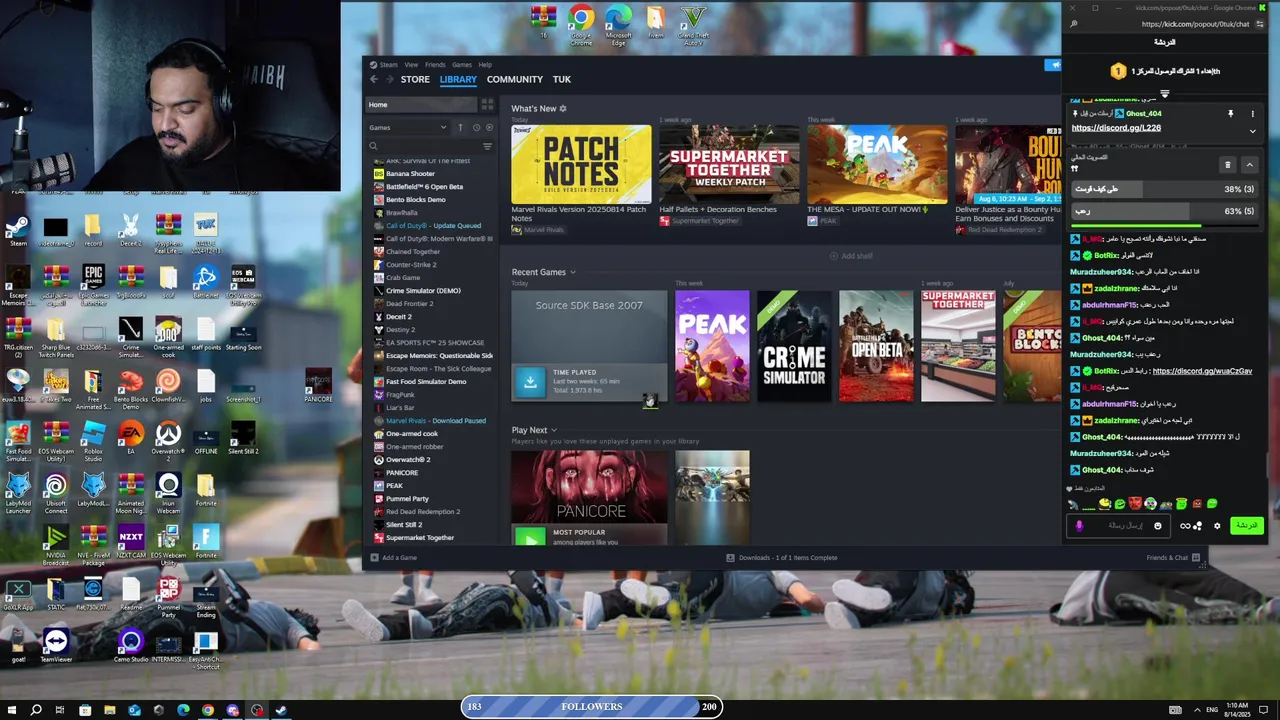Screen dimensions: 1280x720
Task: Open Downloads status at bottom of Steam
Action: (x=782, y=557)
